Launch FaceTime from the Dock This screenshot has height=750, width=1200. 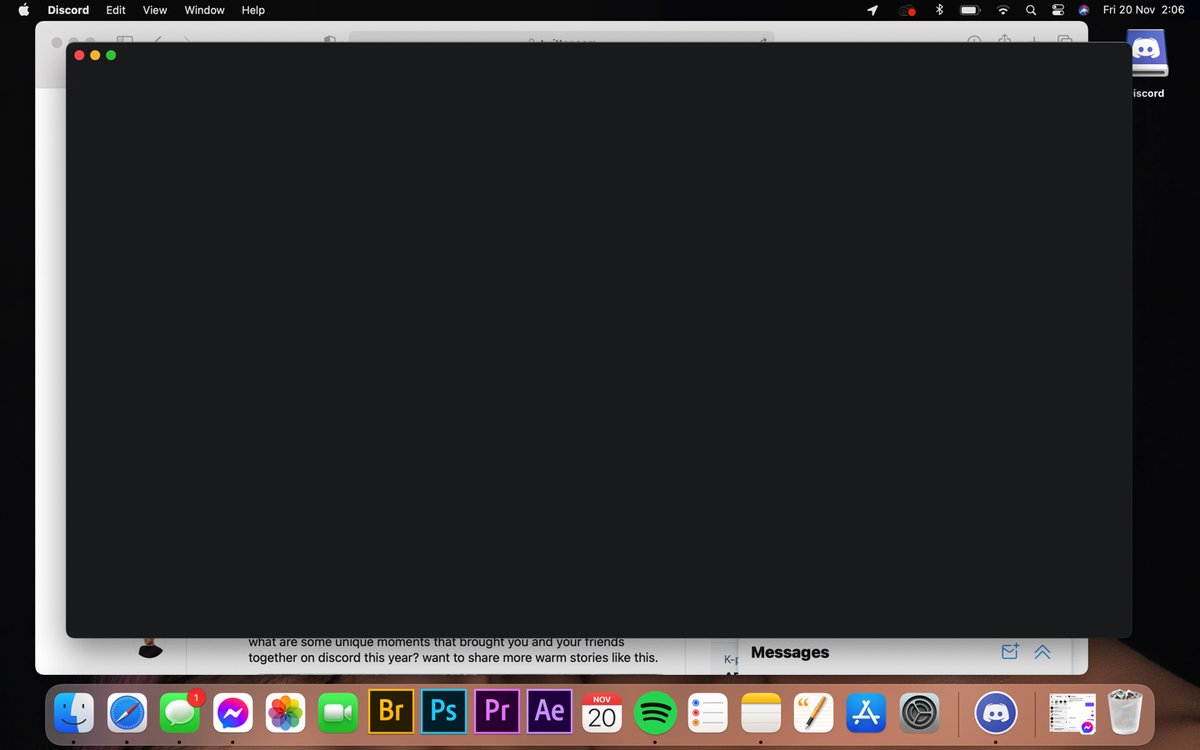click(338, 713)
